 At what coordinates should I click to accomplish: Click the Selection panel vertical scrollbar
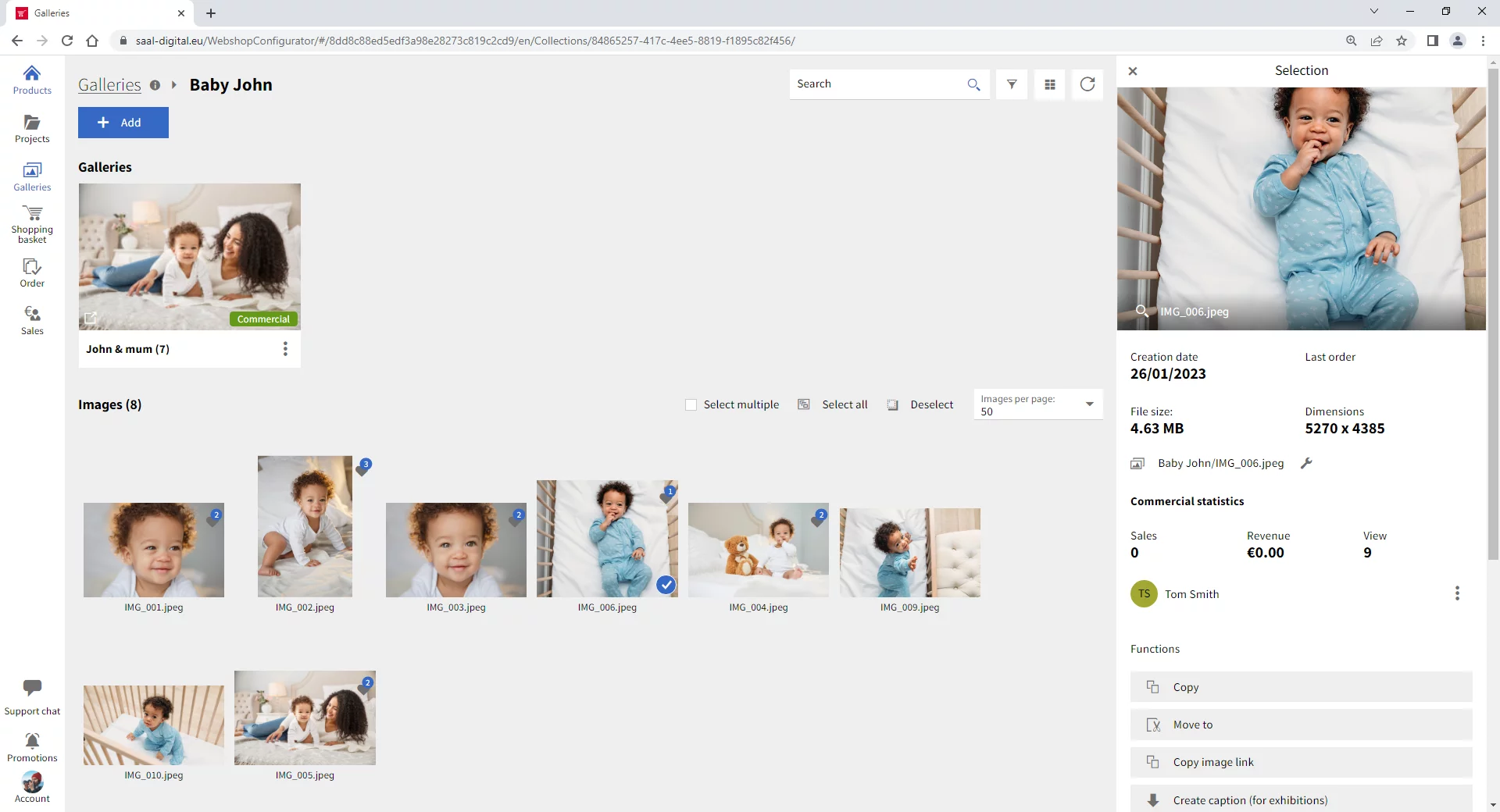(x=1493, y=312)
